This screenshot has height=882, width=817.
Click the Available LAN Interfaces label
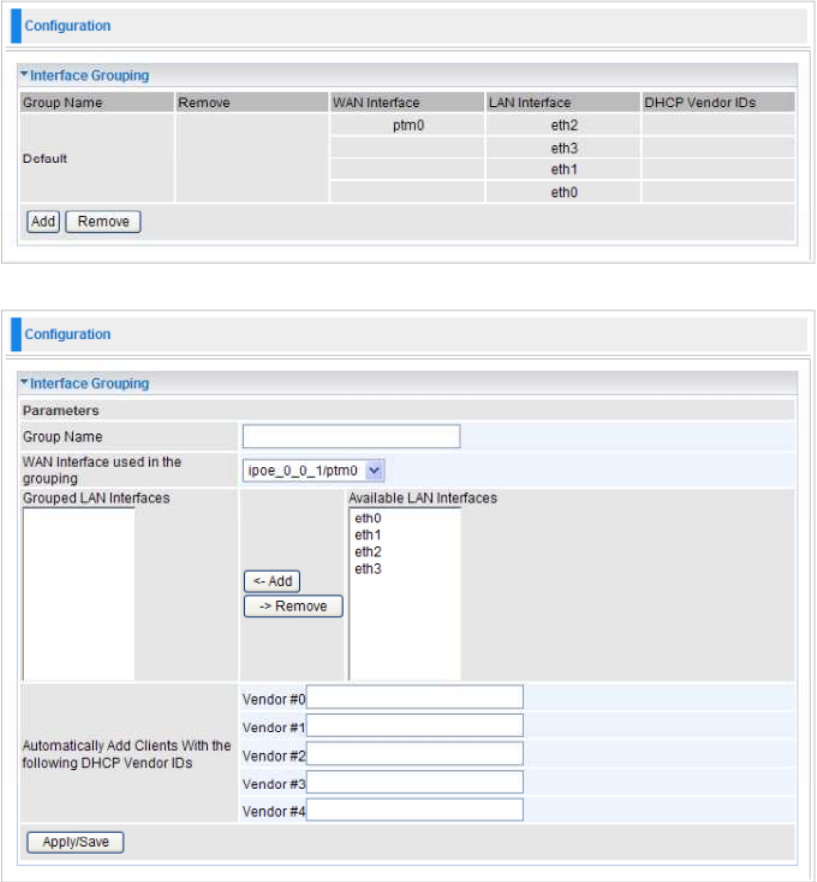coord(423,498)
